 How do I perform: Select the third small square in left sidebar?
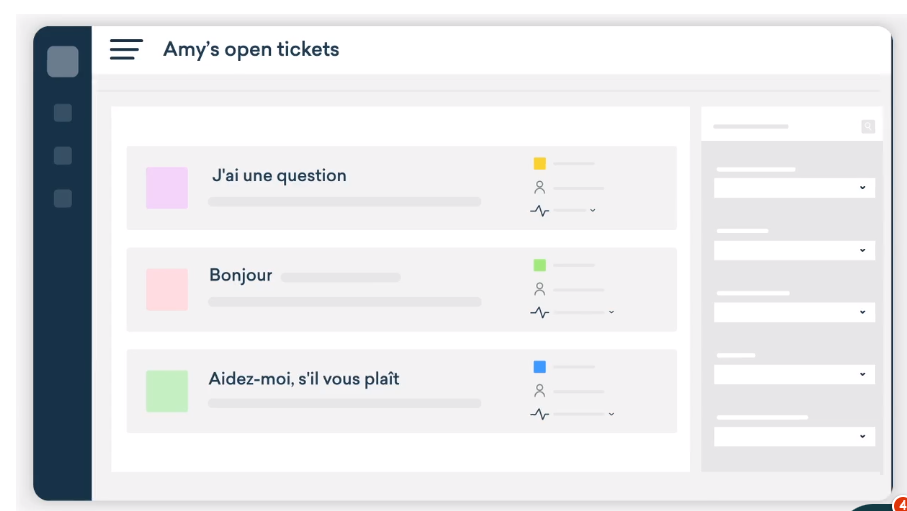tap(63, 199)
